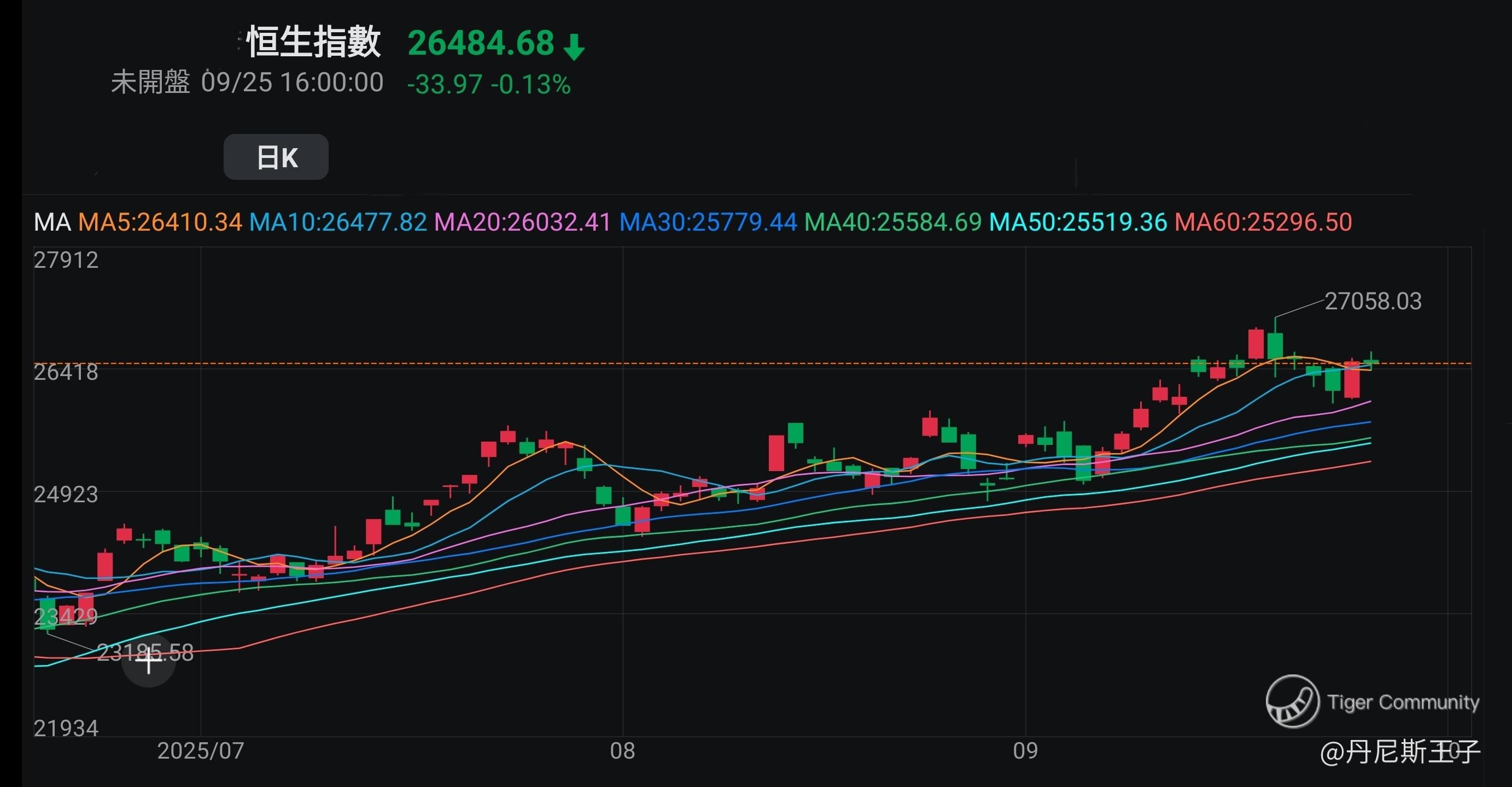Click the MA40 green indicator label
This screenshot has height=787, width=1512.
click(x=892, y=222)
